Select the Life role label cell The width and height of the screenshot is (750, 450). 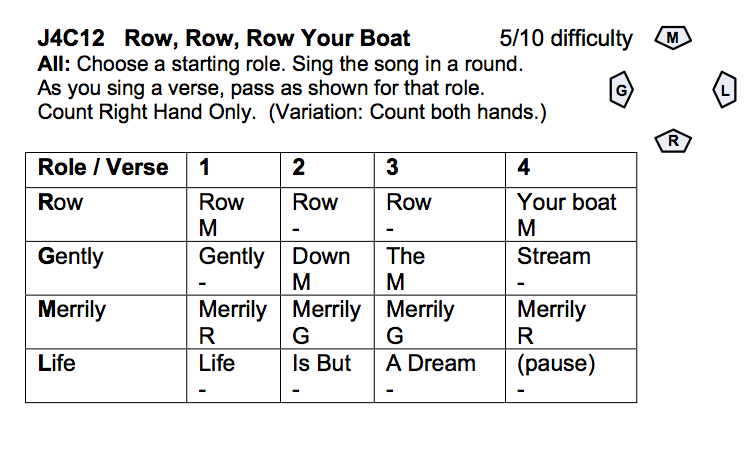[x=106, y=375]
